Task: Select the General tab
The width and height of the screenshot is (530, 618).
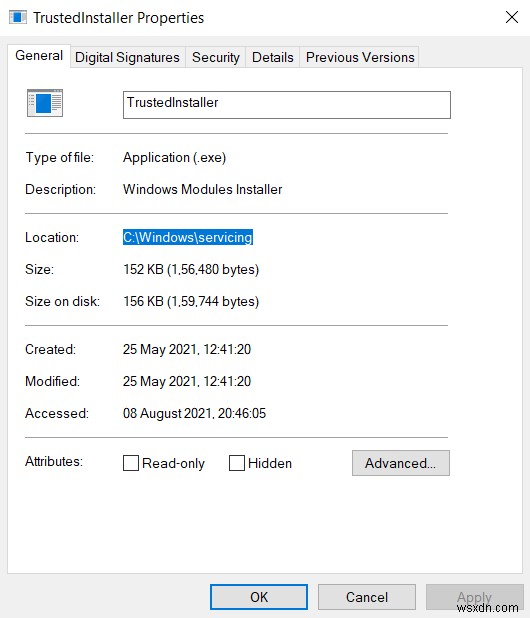Action: coord(39,56)
